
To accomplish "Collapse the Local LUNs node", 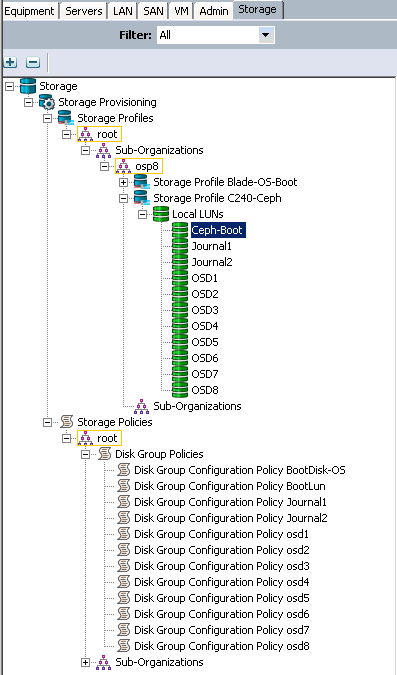I will click(x=143, y=214).
